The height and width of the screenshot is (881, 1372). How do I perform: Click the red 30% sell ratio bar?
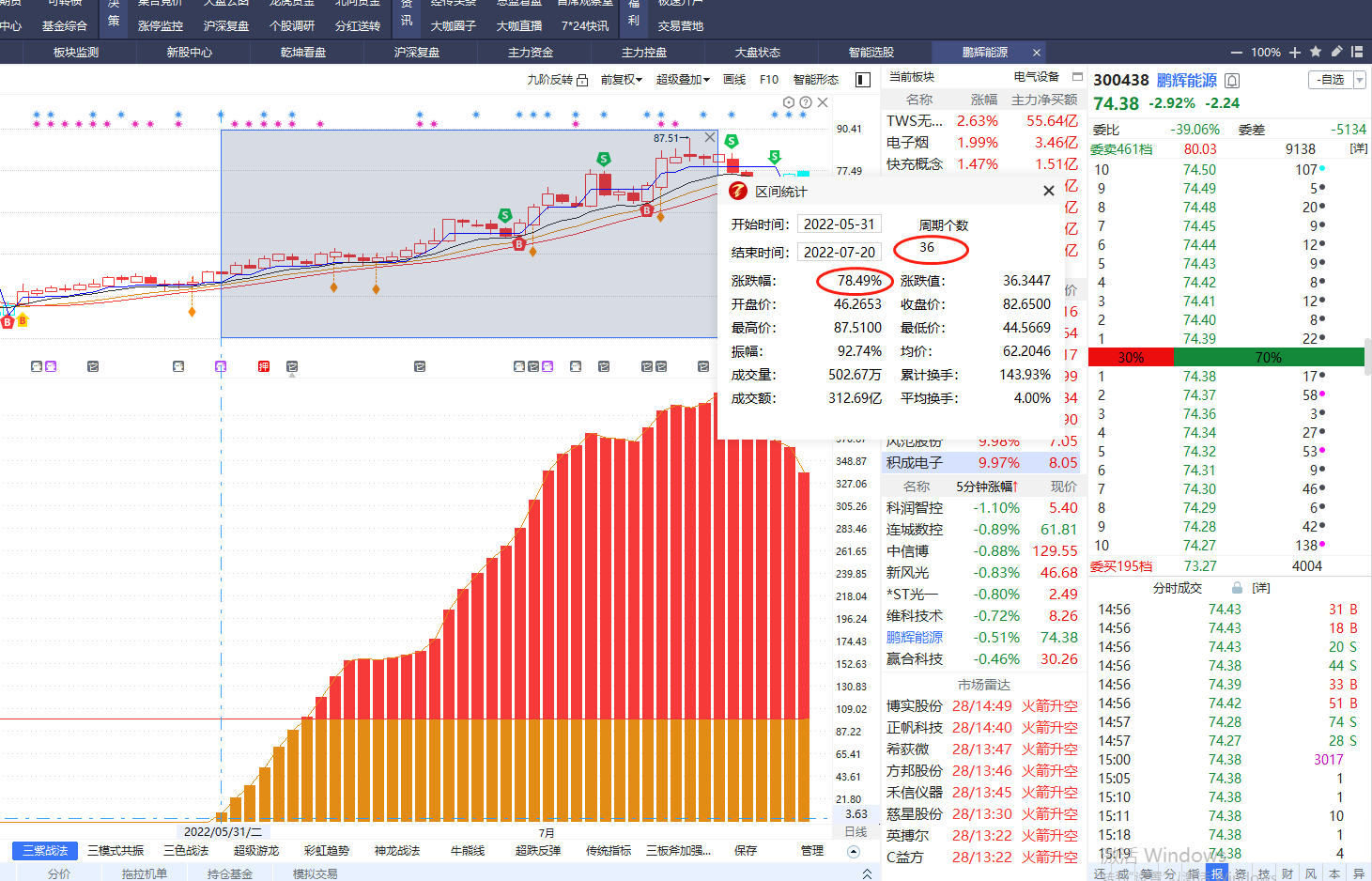point(1131,358)
